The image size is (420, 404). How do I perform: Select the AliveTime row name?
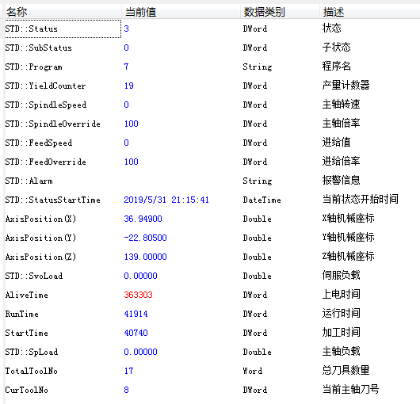[x=27, y=295]
